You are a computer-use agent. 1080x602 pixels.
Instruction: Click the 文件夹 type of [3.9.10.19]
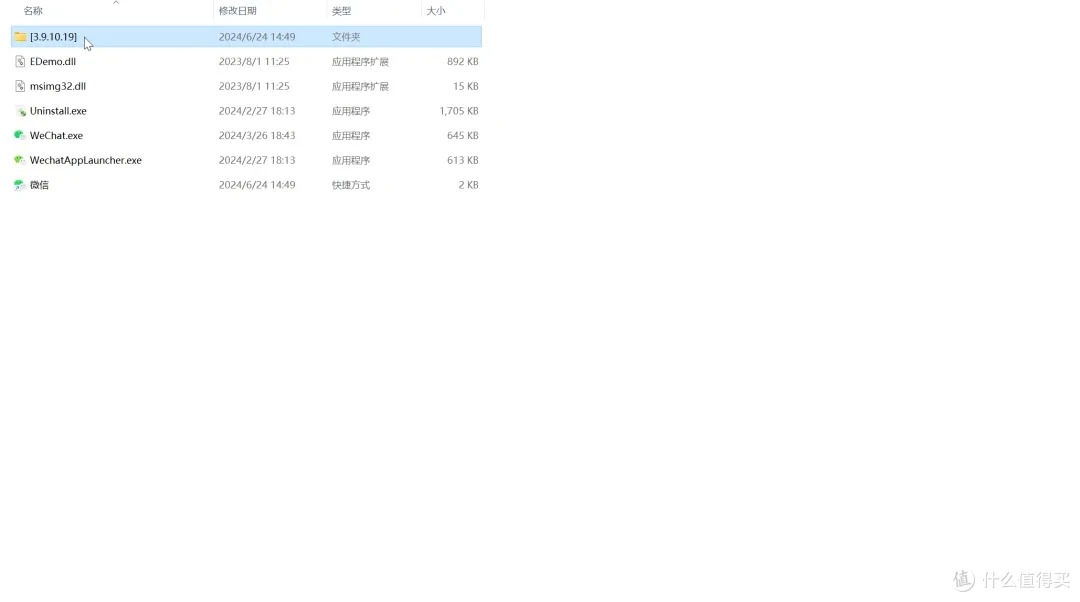346,37
